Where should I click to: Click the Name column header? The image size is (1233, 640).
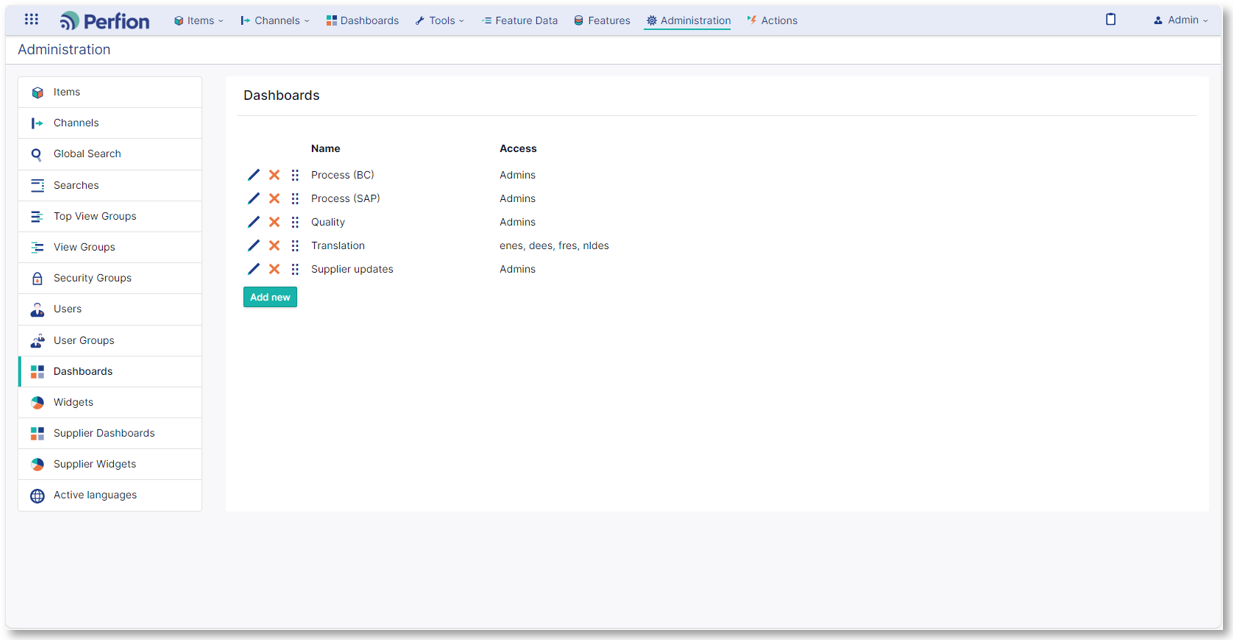coord(326,148)
